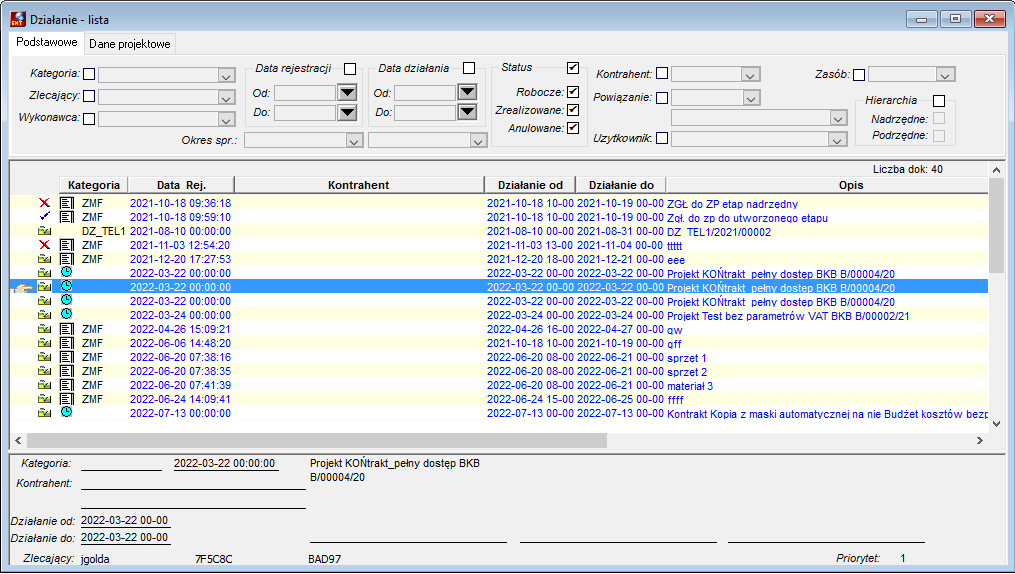Click the Kontrahent column header

click(x=359, y=185)
